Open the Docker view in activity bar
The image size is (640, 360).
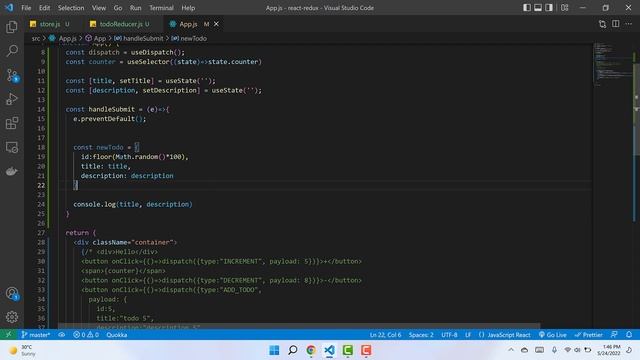click(12, 171)
